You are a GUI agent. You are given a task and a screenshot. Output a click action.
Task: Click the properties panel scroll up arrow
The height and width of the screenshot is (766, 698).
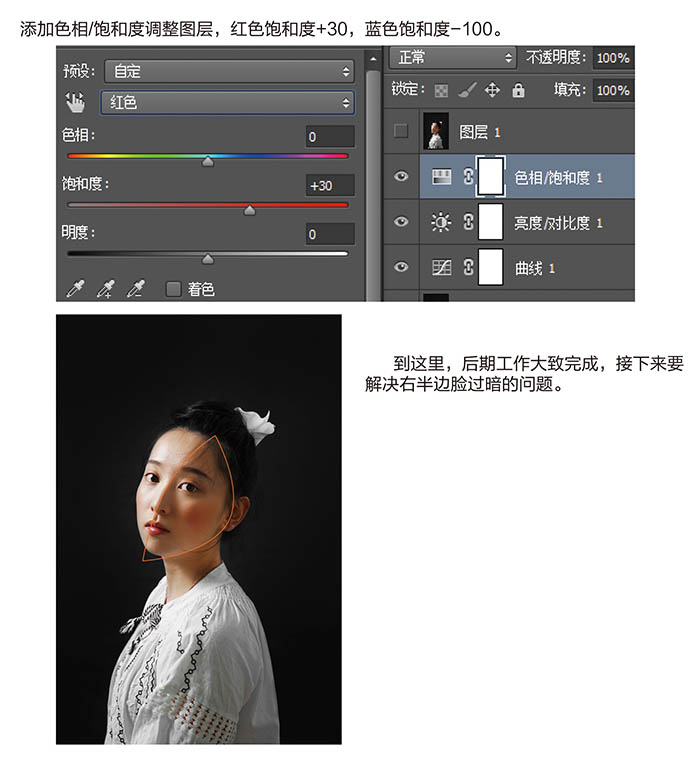pos(373,59)
